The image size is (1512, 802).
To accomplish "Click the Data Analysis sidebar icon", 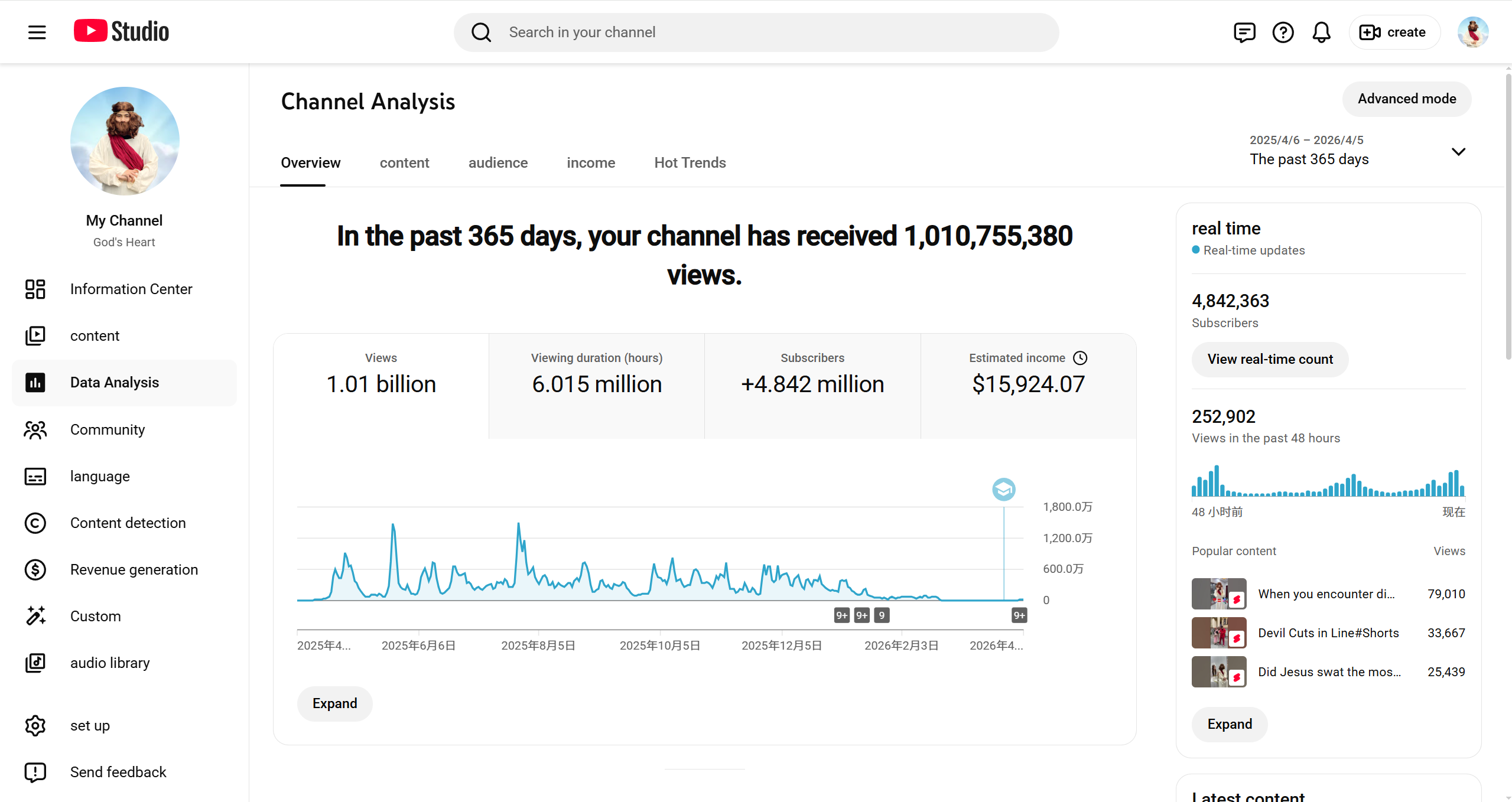I will click(35, 382).
